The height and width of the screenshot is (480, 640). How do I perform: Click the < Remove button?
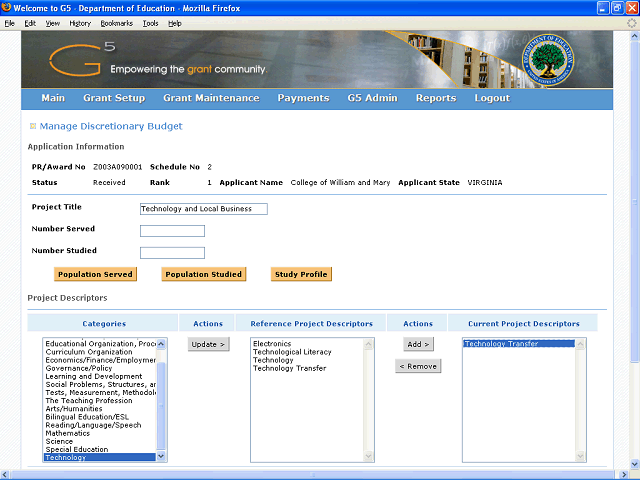(418, 366)
